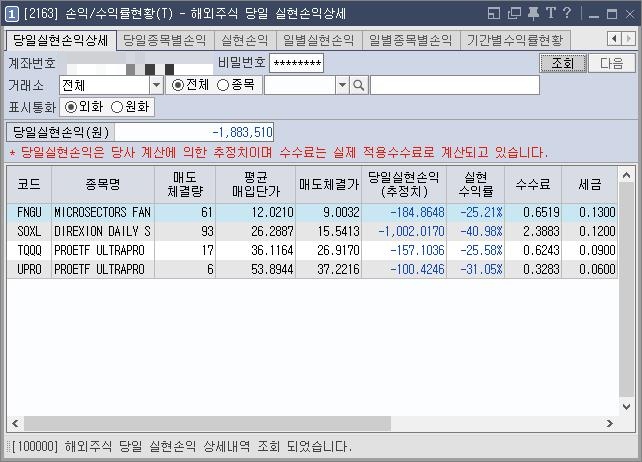Select the 외화 currency radio button

point(71,107)
